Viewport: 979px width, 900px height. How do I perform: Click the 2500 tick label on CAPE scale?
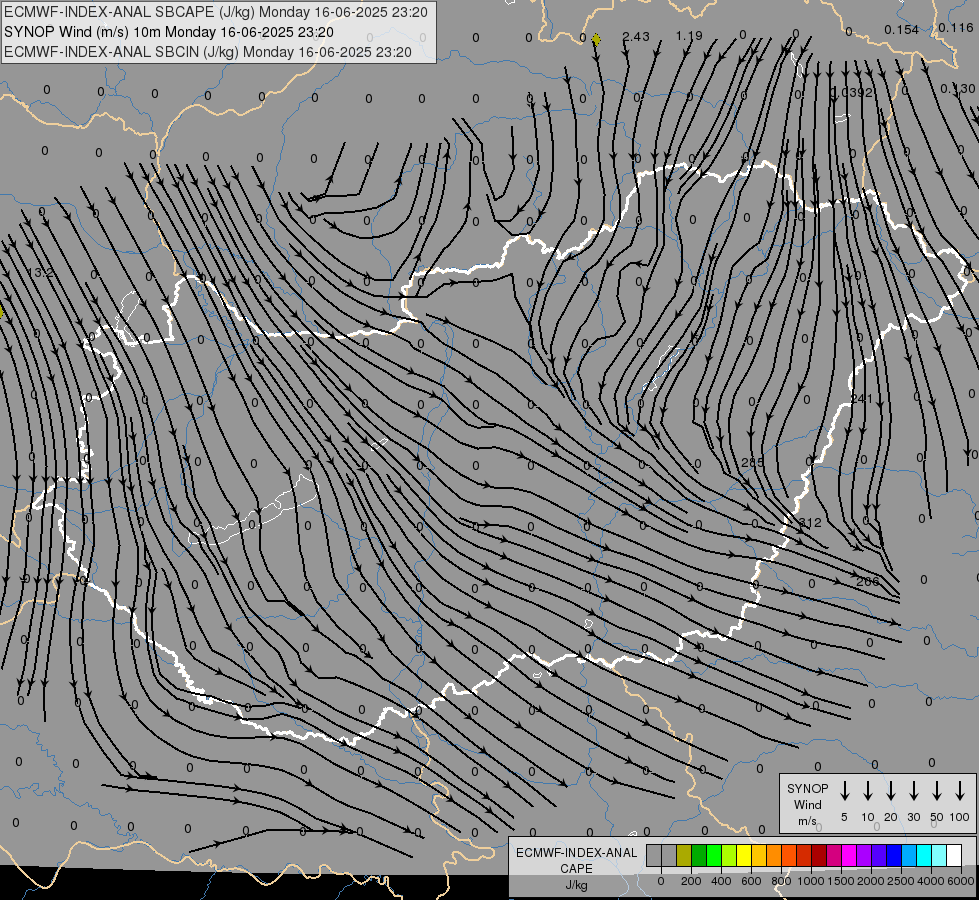[901, 881]
